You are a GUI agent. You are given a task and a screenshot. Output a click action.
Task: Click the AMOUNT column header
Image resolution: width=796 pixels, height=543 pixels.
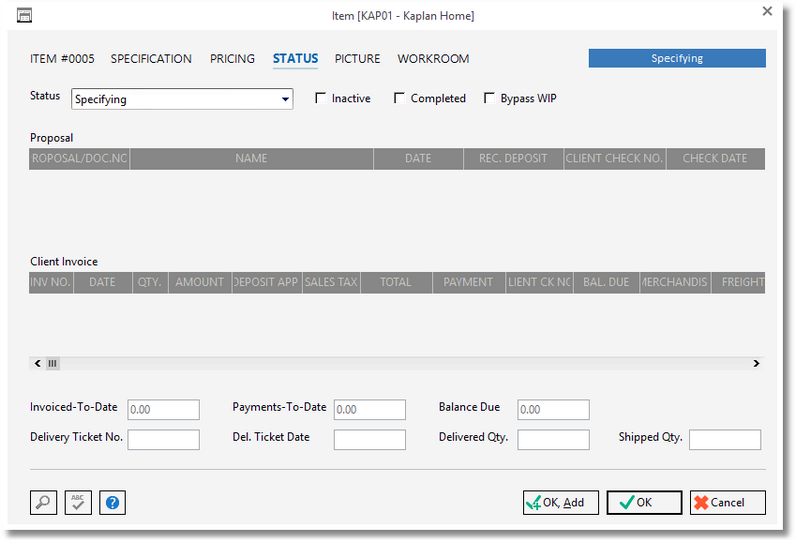(200, 283)
